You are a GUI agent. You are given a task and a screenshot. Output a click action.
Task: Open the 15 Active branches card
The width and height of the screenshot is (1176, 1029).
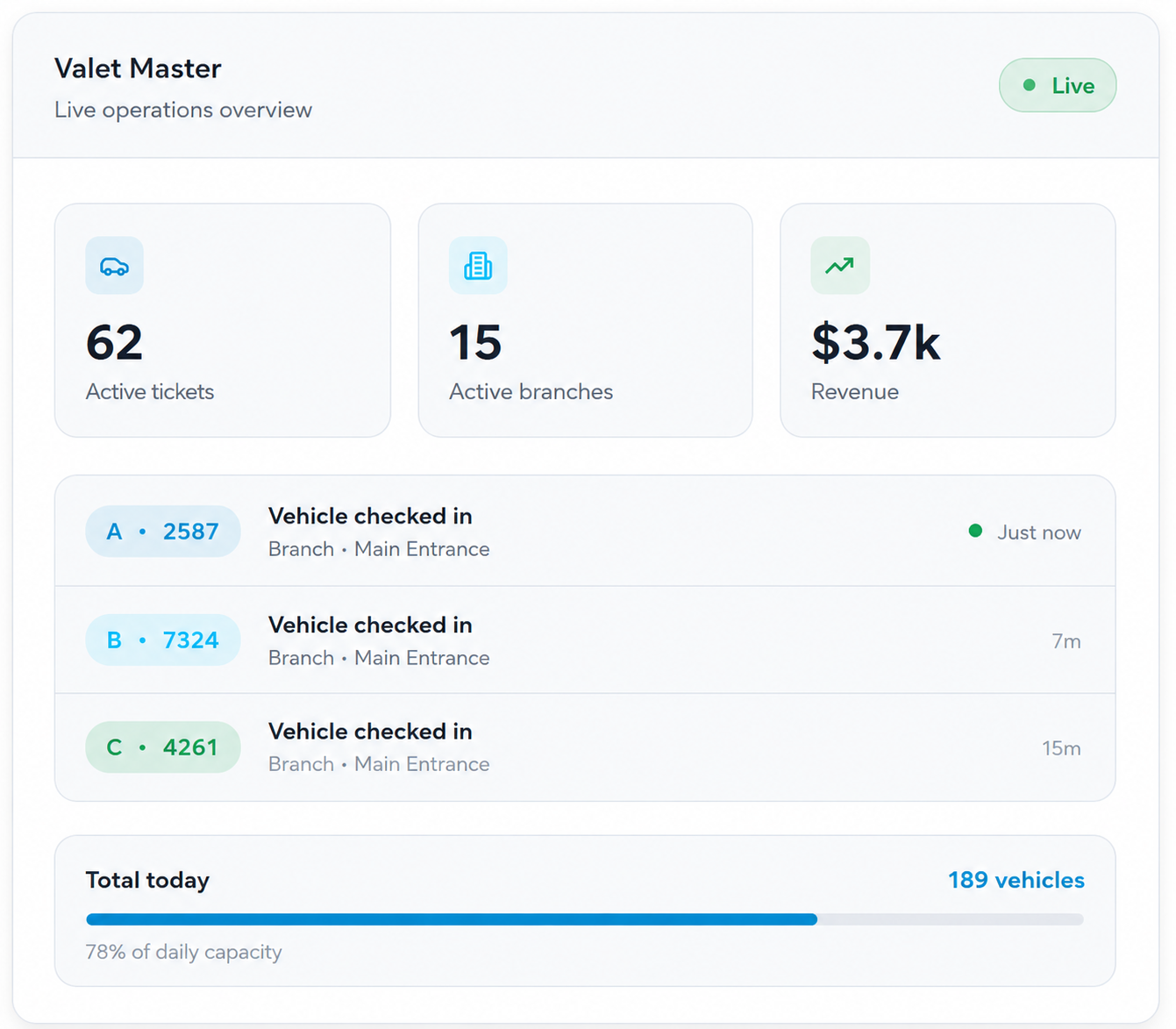(x=586, y=320)
